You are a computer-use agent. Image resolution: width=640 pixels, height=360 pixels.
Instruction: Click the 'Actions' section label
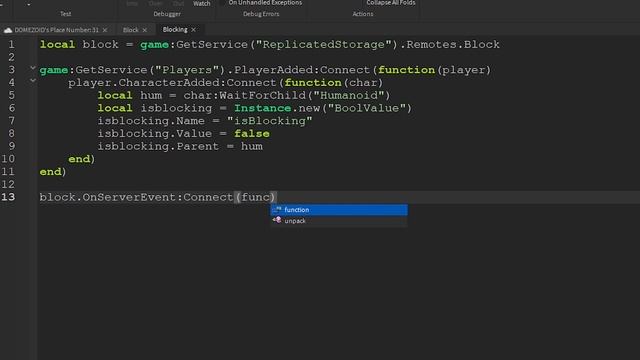[363, 14]
